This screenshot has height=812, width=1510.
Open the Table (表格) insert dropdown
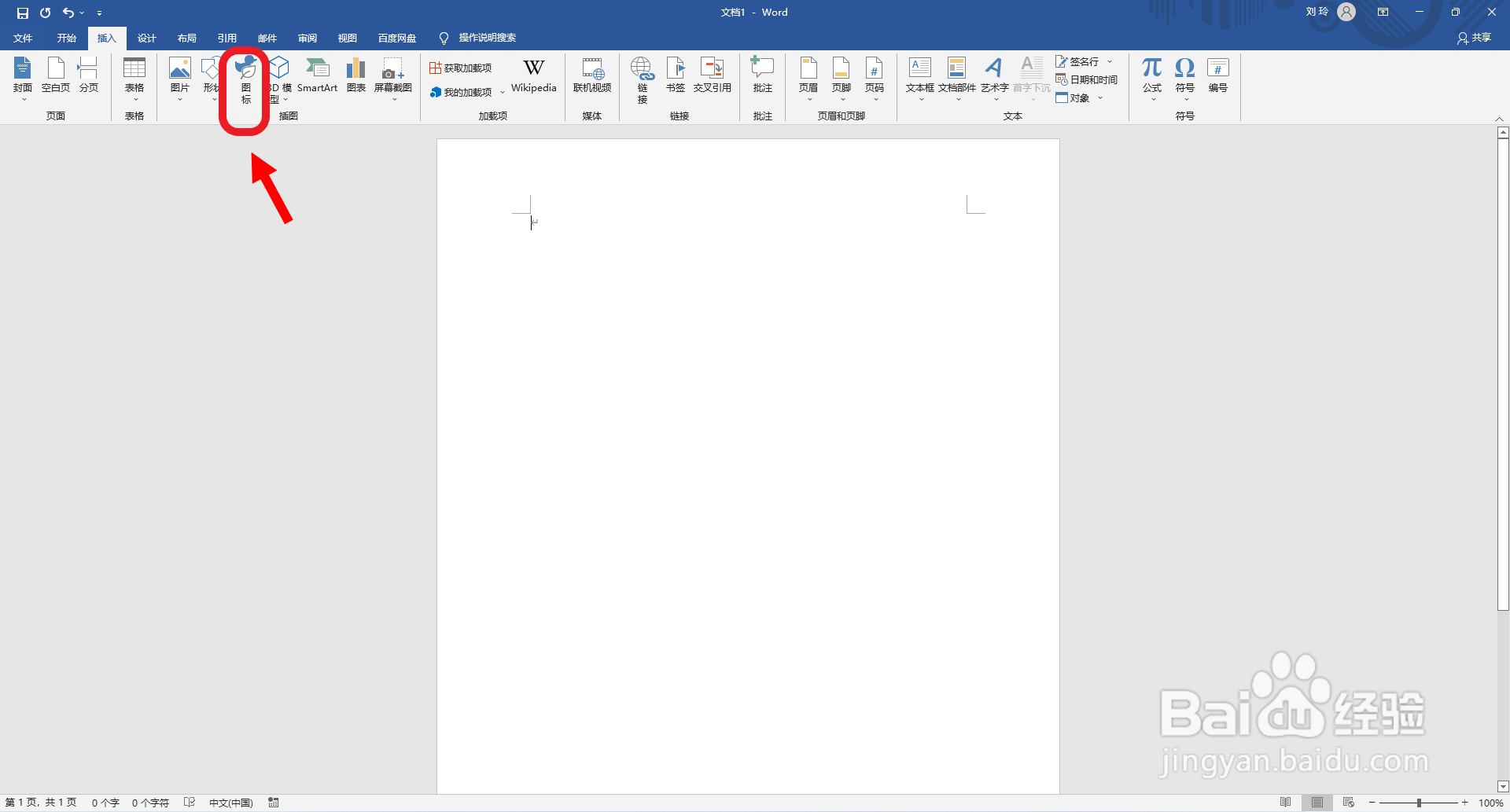click(x=134, y=79)
